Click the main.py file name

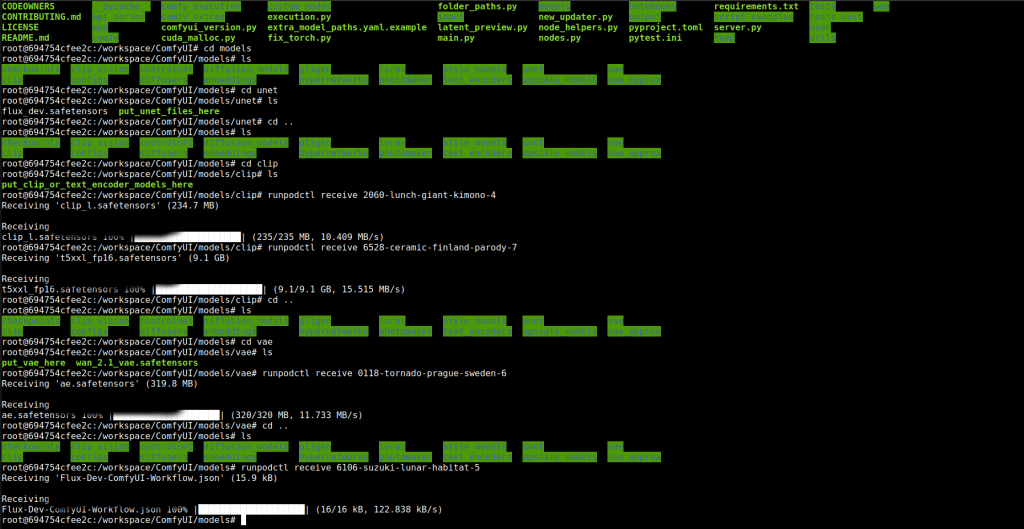click(x=458, y=38)
